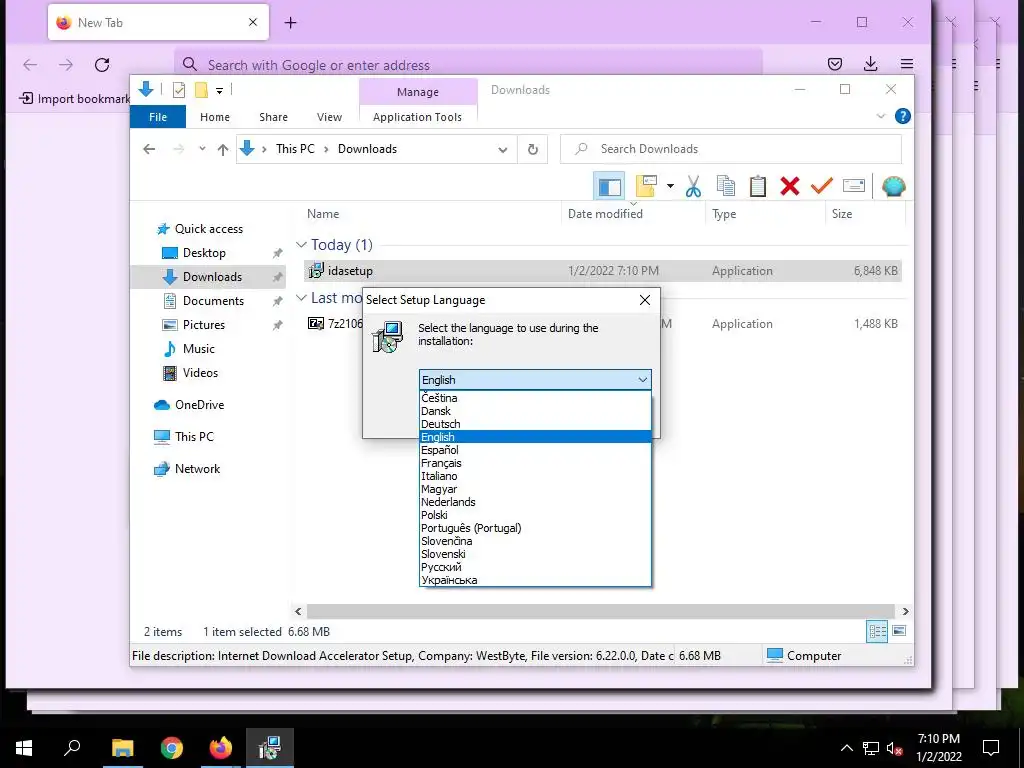Select OneDrive in navigation pane
The height and width of the screenshot is (768, 1024).
point(199,405)
